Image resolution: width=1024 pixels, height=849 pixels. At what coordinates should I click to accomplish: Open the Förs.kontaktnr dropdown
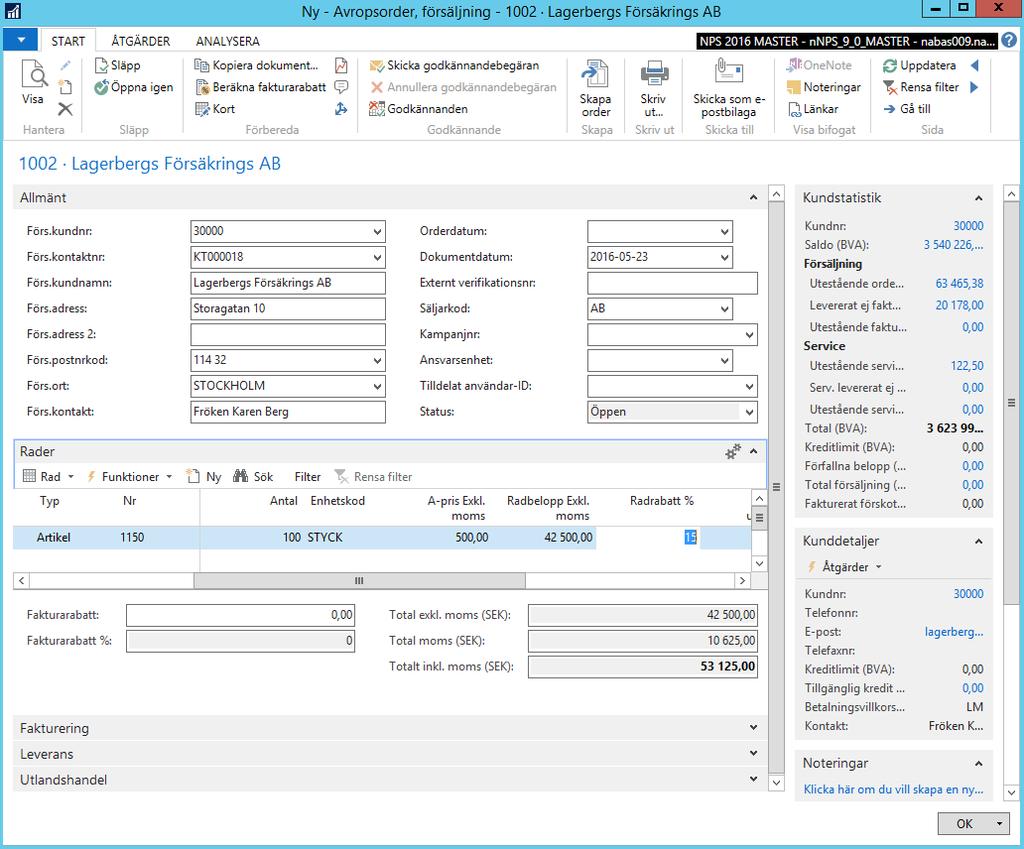coord(377,257)
